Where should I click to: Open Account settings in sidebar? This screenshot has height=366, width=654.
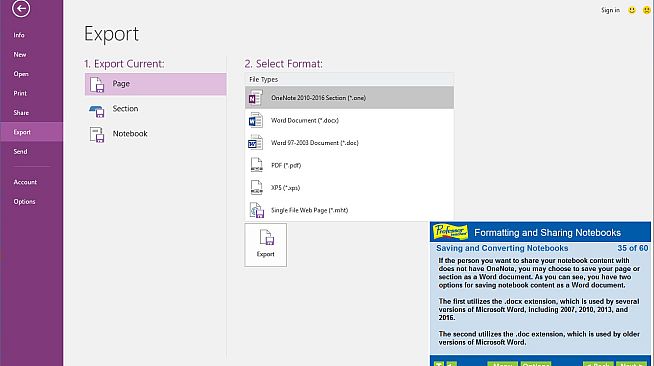coord(25,182)
